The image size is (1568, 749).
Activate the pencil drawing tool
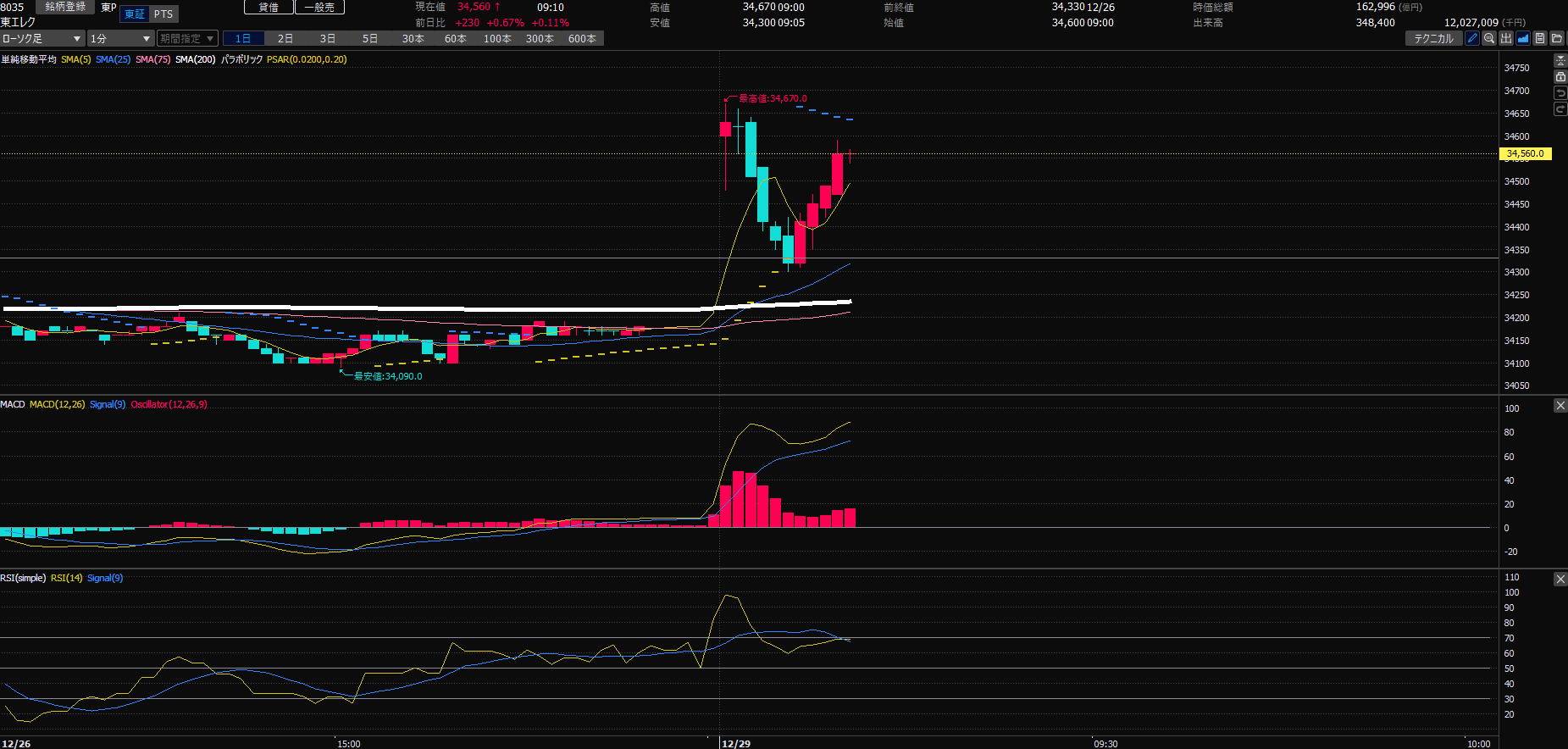tap(1472, 38)
